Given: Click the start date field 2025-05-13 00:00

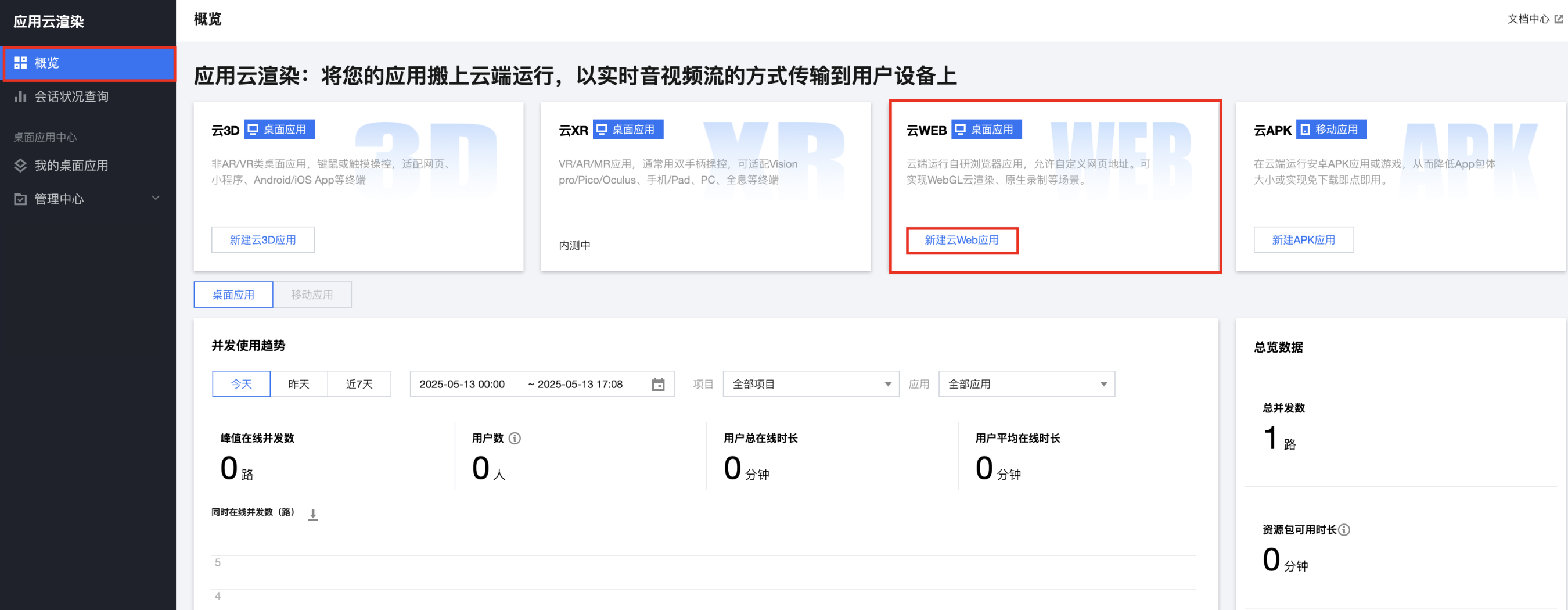Looking at the screenshot, I should (x=462, y=384).
